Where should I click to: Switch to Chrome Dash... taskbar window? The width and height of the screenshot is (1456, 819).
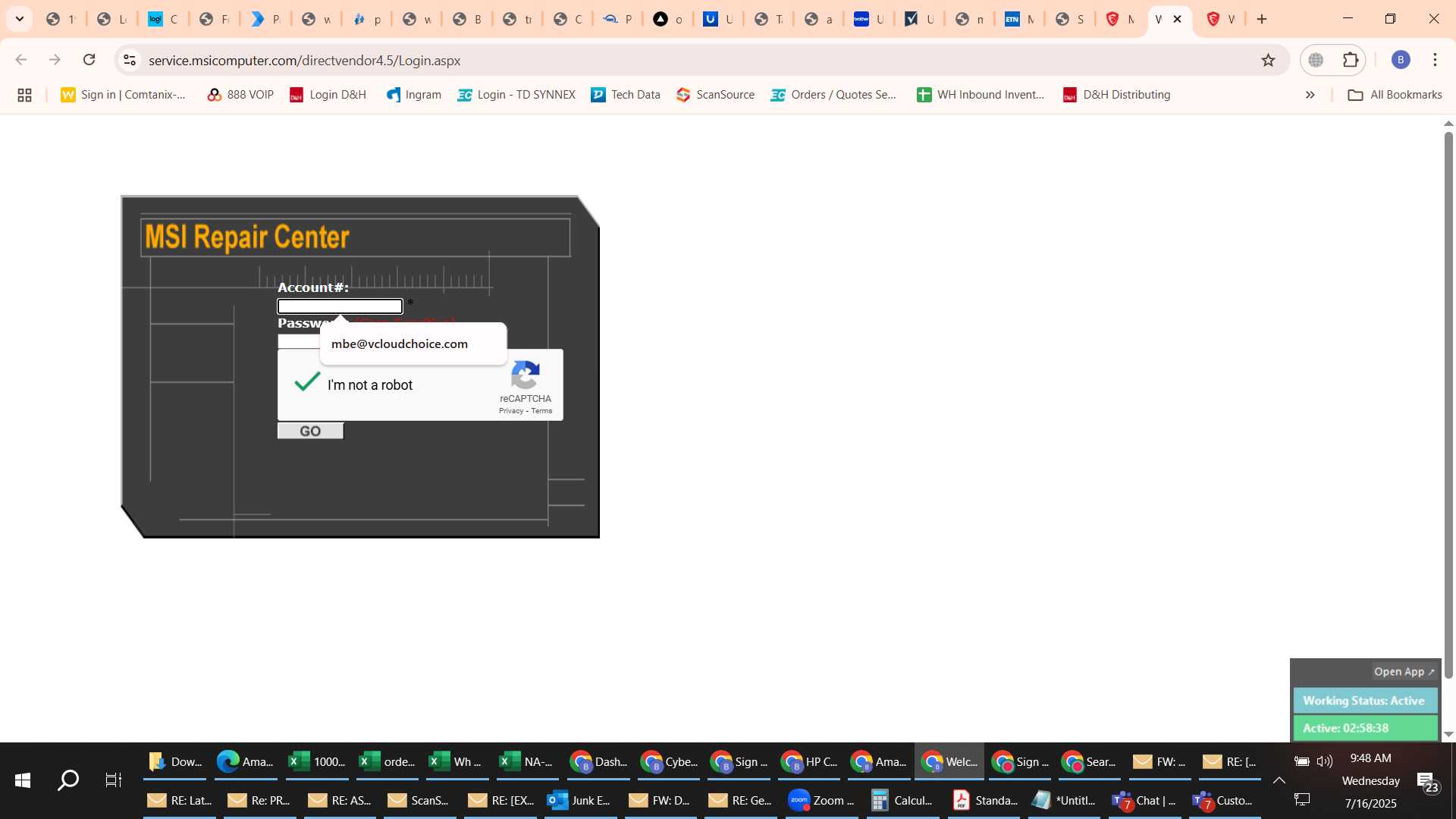pyautogui.click(x=598, y=761)
